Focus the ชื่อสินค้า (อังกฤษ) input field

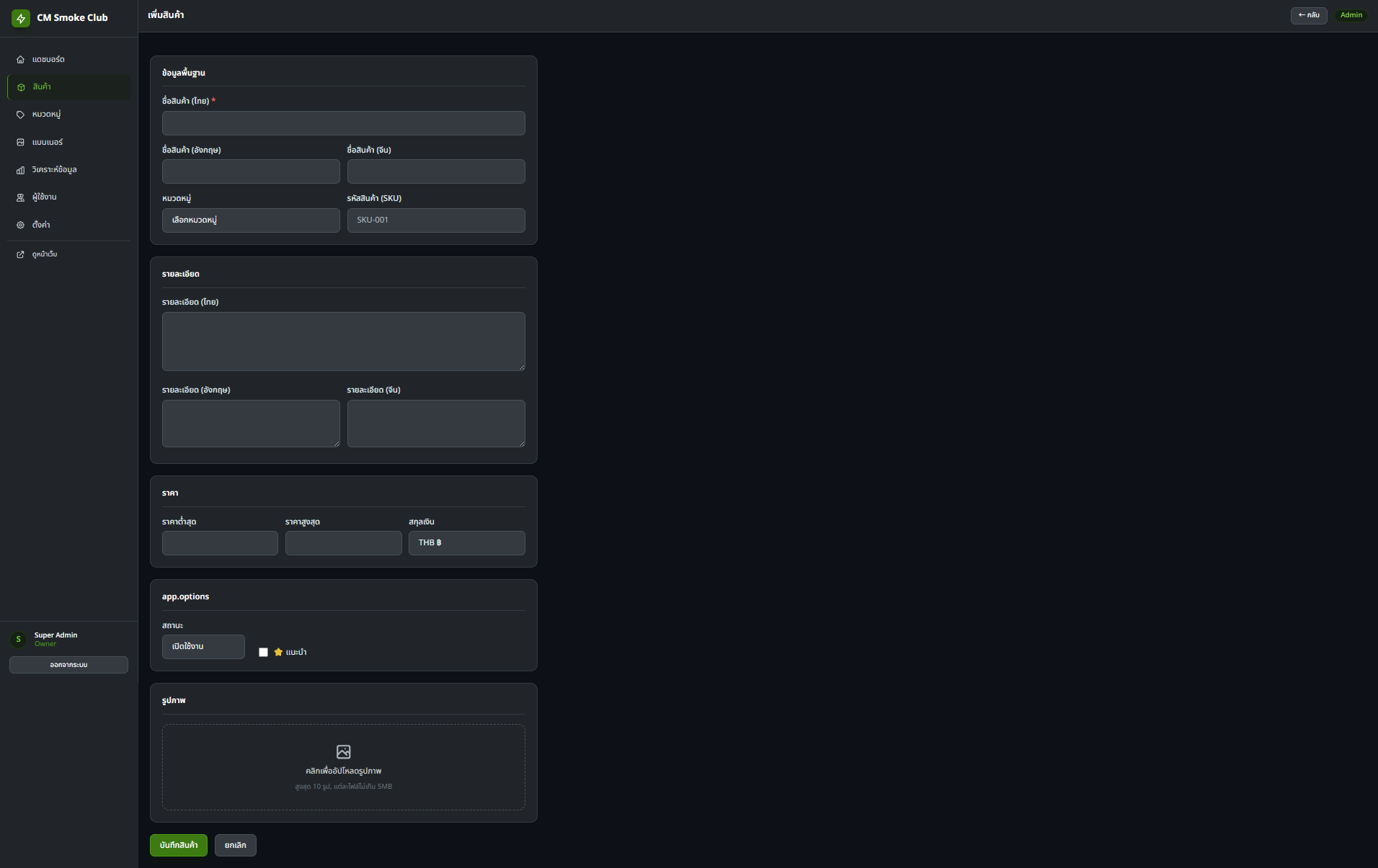tap(251, 171)
